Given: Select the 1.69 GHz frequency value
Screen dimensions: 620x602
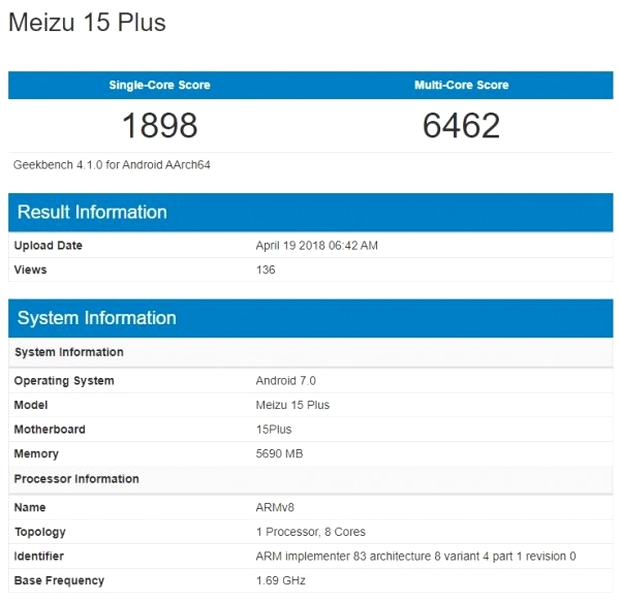Looking at the screenshot, I should (281, 581).
